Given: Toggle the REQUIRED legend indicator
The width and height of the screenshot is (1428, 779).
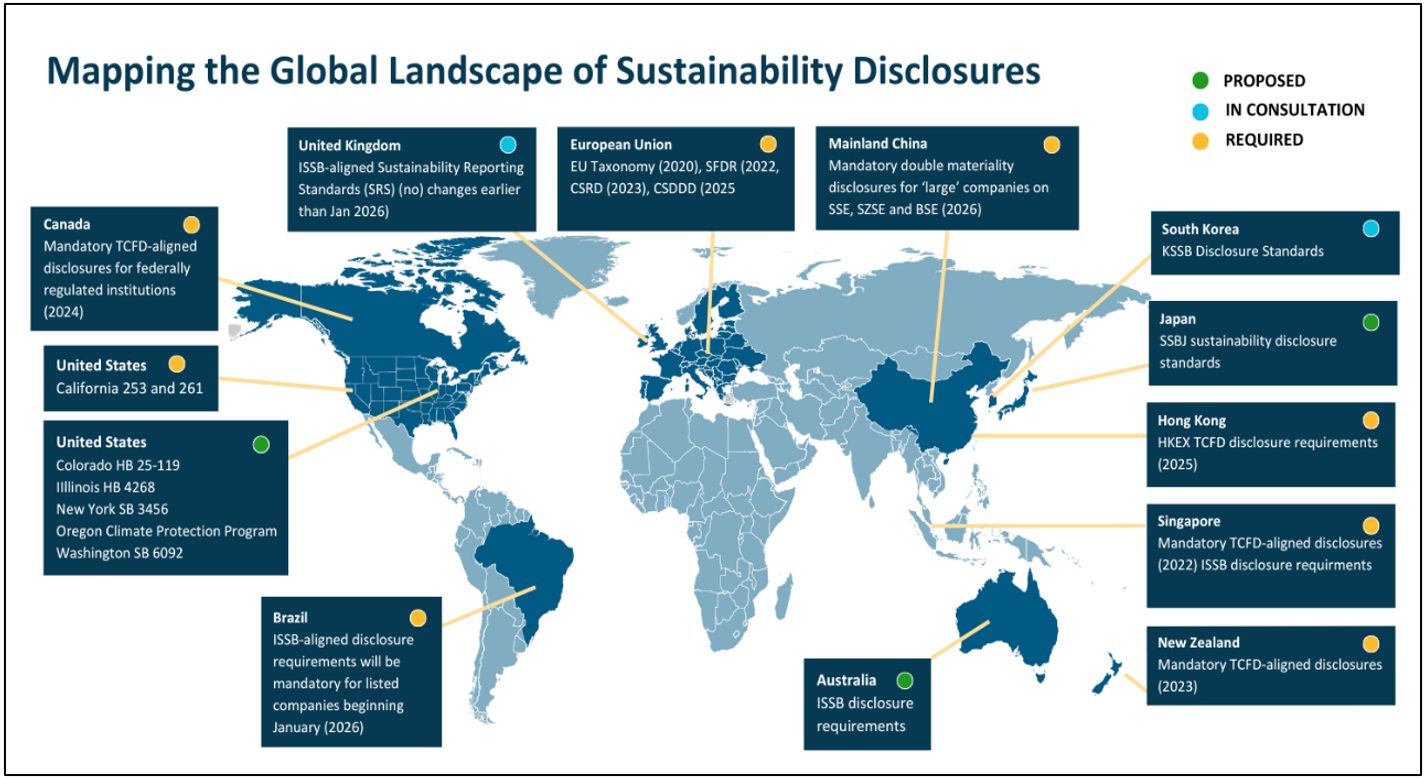Looking at the screenshot, I should coord(1198,140).
